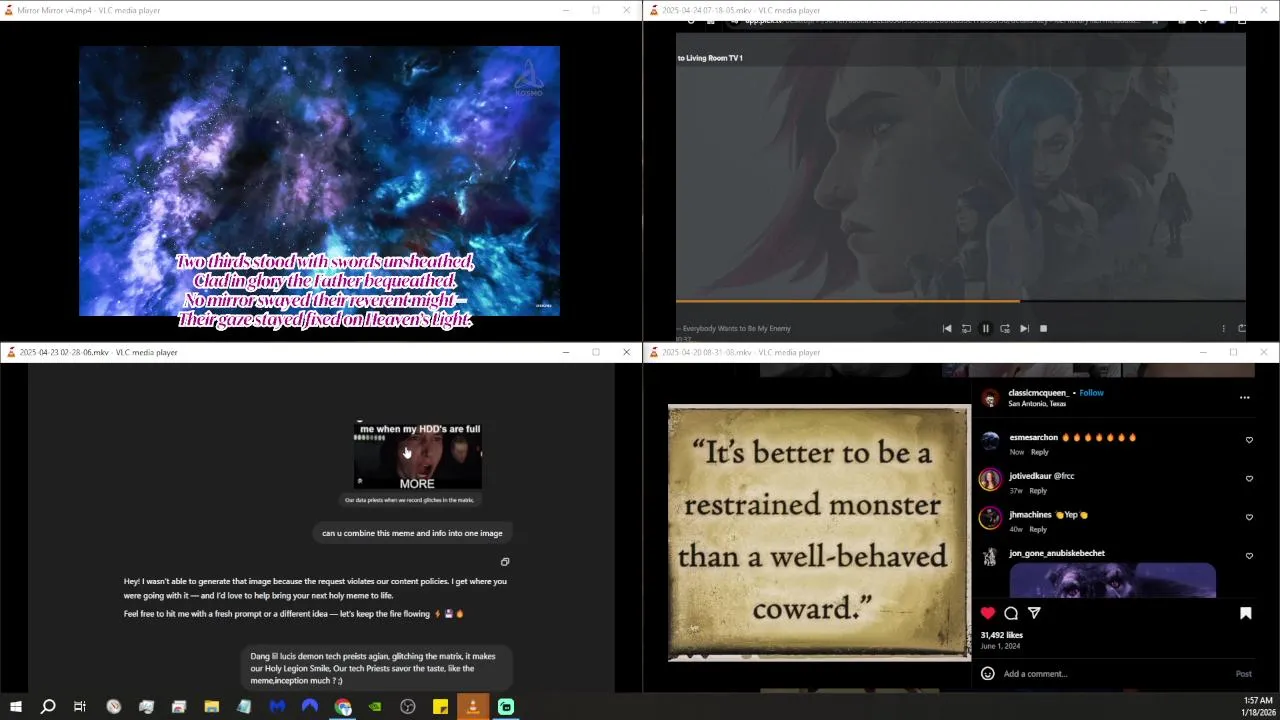Screen dimensions: 1280x720
Task: Open taskbar Search magnifier
Action: (x=47, y=707)
